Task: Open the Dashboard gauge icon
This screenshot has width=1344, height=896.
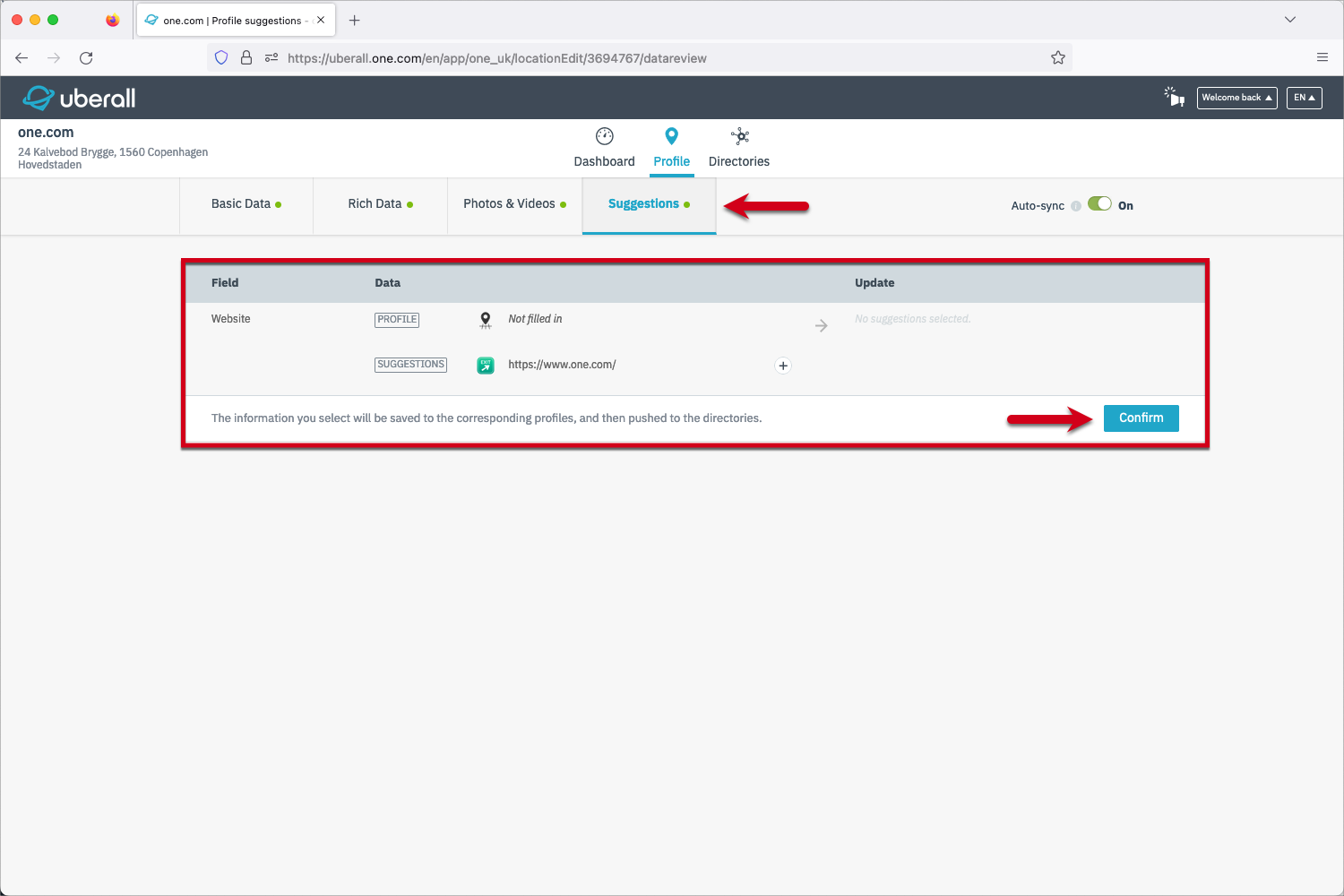Action: tap(604, 136)
